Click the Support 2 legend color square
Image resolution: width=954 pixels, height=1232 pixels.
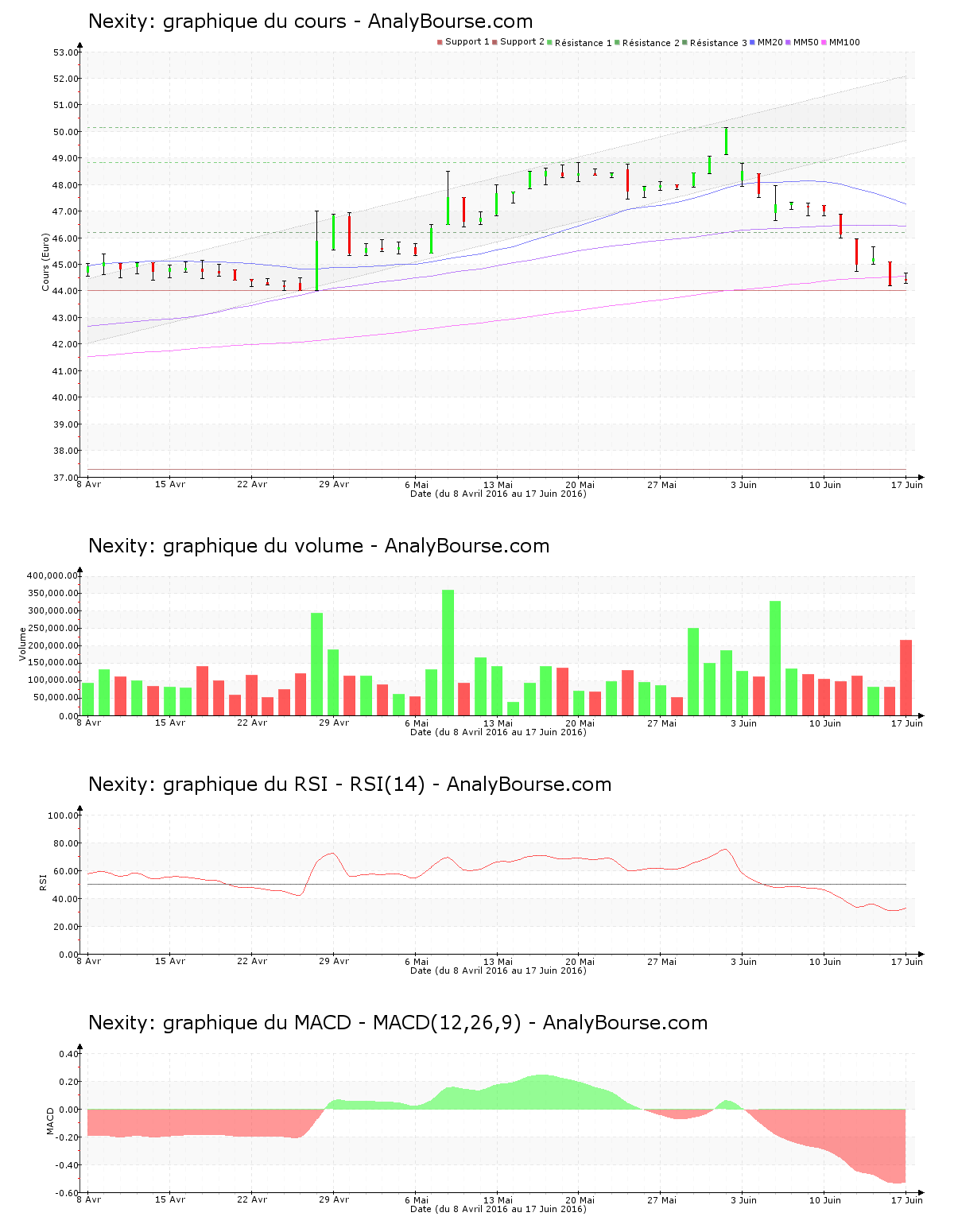coord(494,42)
